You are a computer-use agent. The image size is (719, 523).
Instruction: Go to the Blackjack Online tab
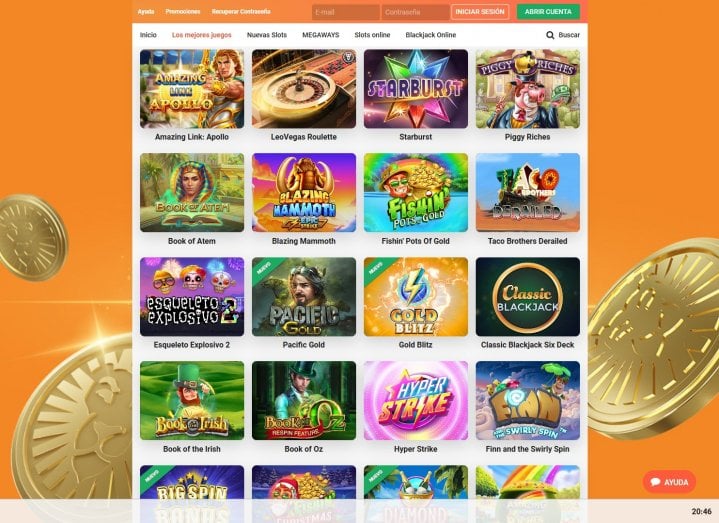pyautogui.click(x=431, y=35)
